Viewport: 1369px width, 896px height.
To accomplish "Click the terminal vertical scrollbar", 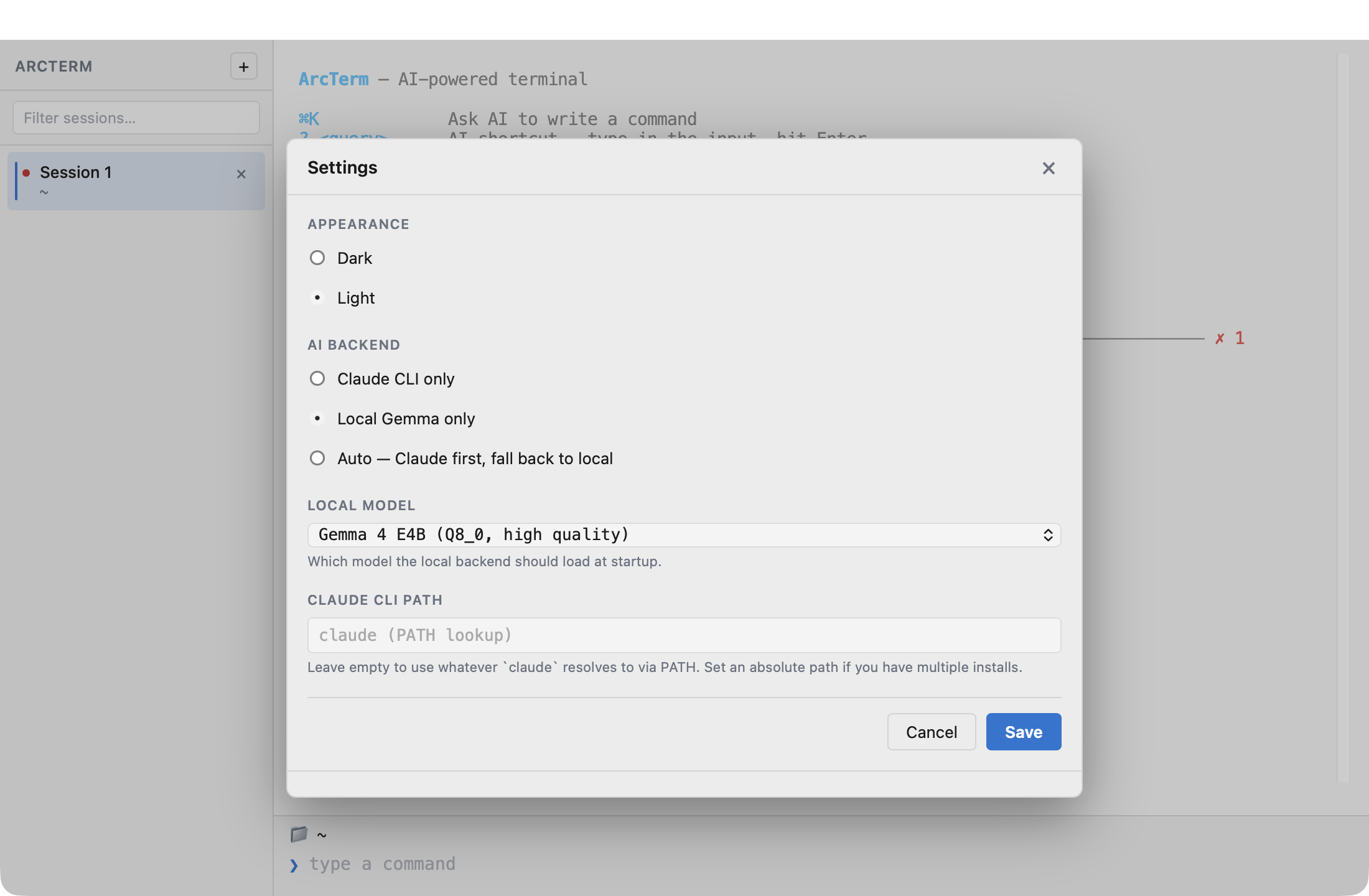I will (1342, 417).
